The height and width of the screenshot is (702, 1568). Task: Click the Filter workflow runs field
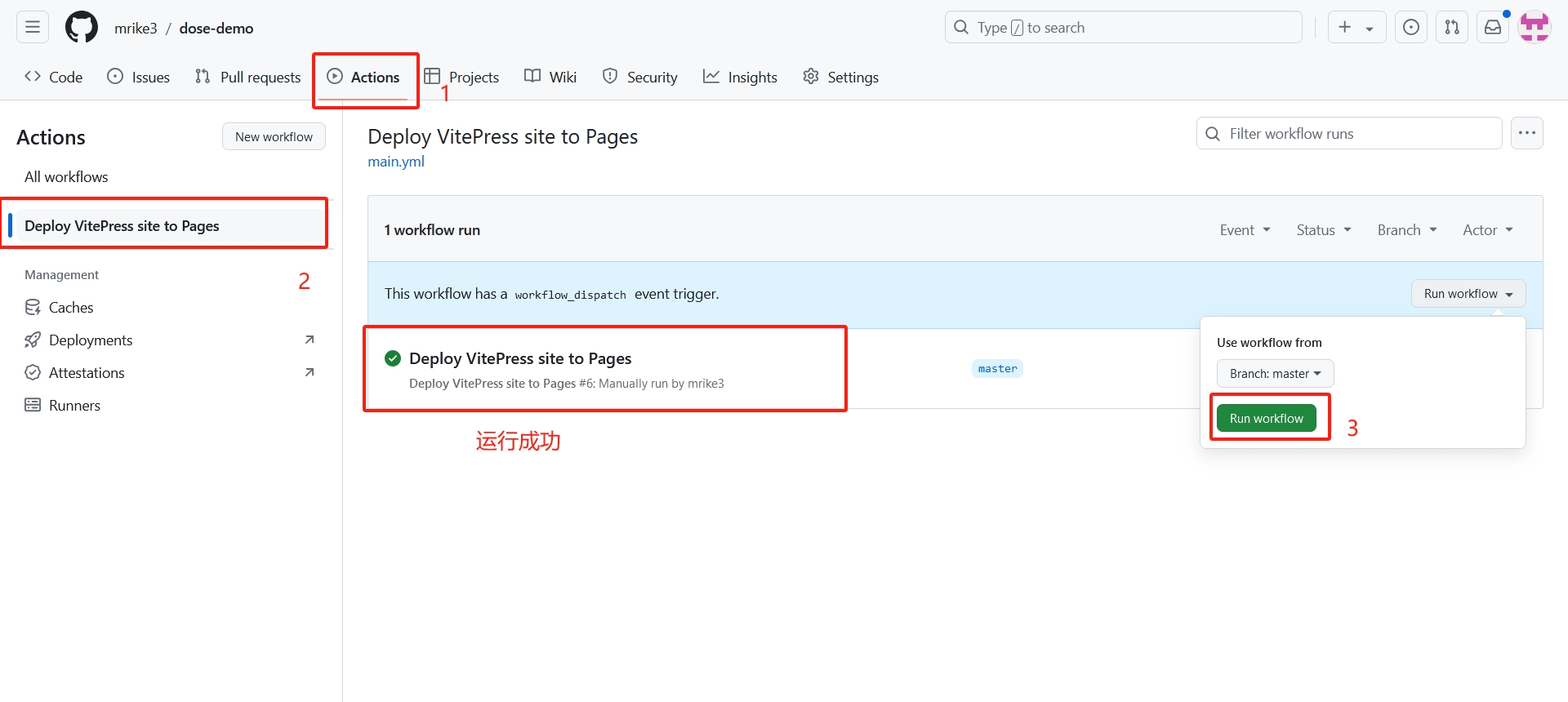point(1356,134)
